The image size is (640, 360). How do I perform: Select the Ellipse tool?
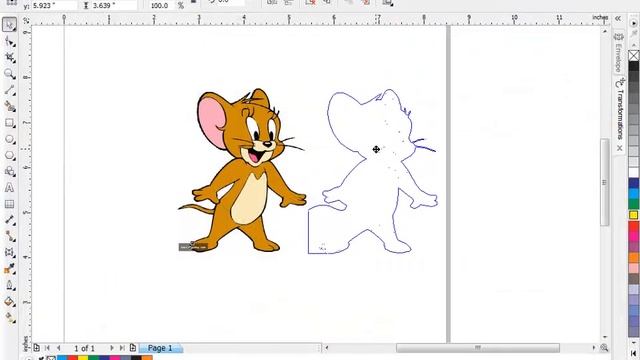pyautogui.click(x=9, y=139)
